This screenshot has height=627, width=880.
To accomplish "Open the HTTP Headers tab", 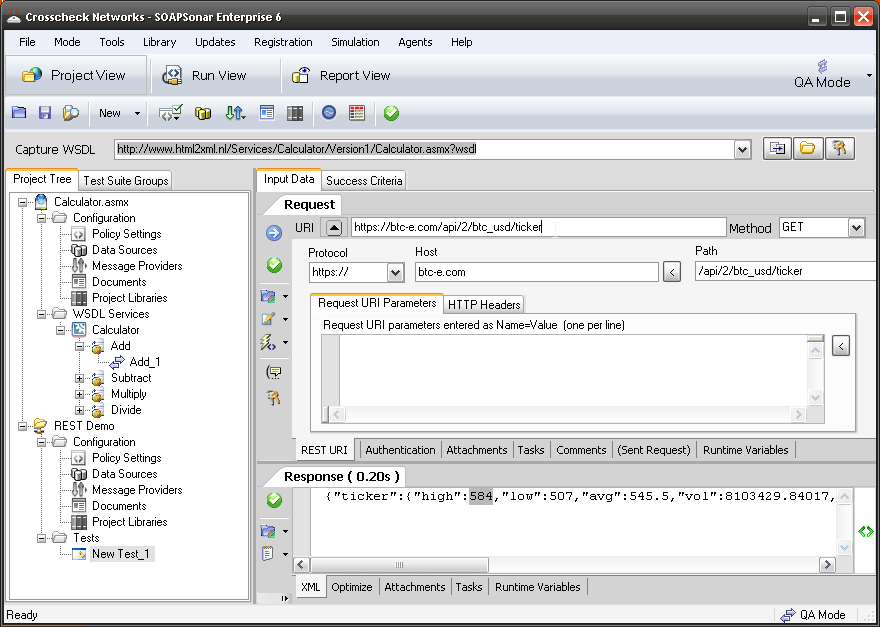I will coord(484,305).
